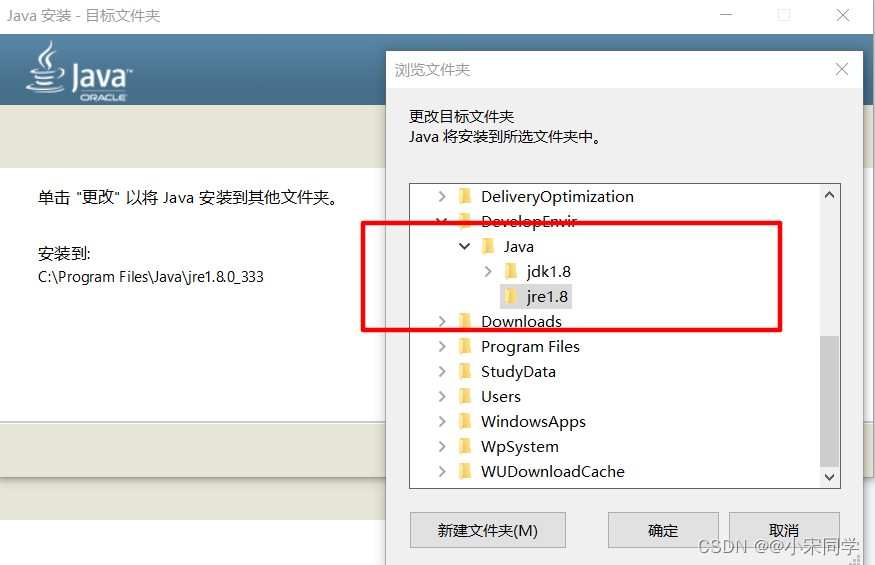Select the jdk1.8 folder label
This screenshot has height=565, width=875.
point(549,271)
